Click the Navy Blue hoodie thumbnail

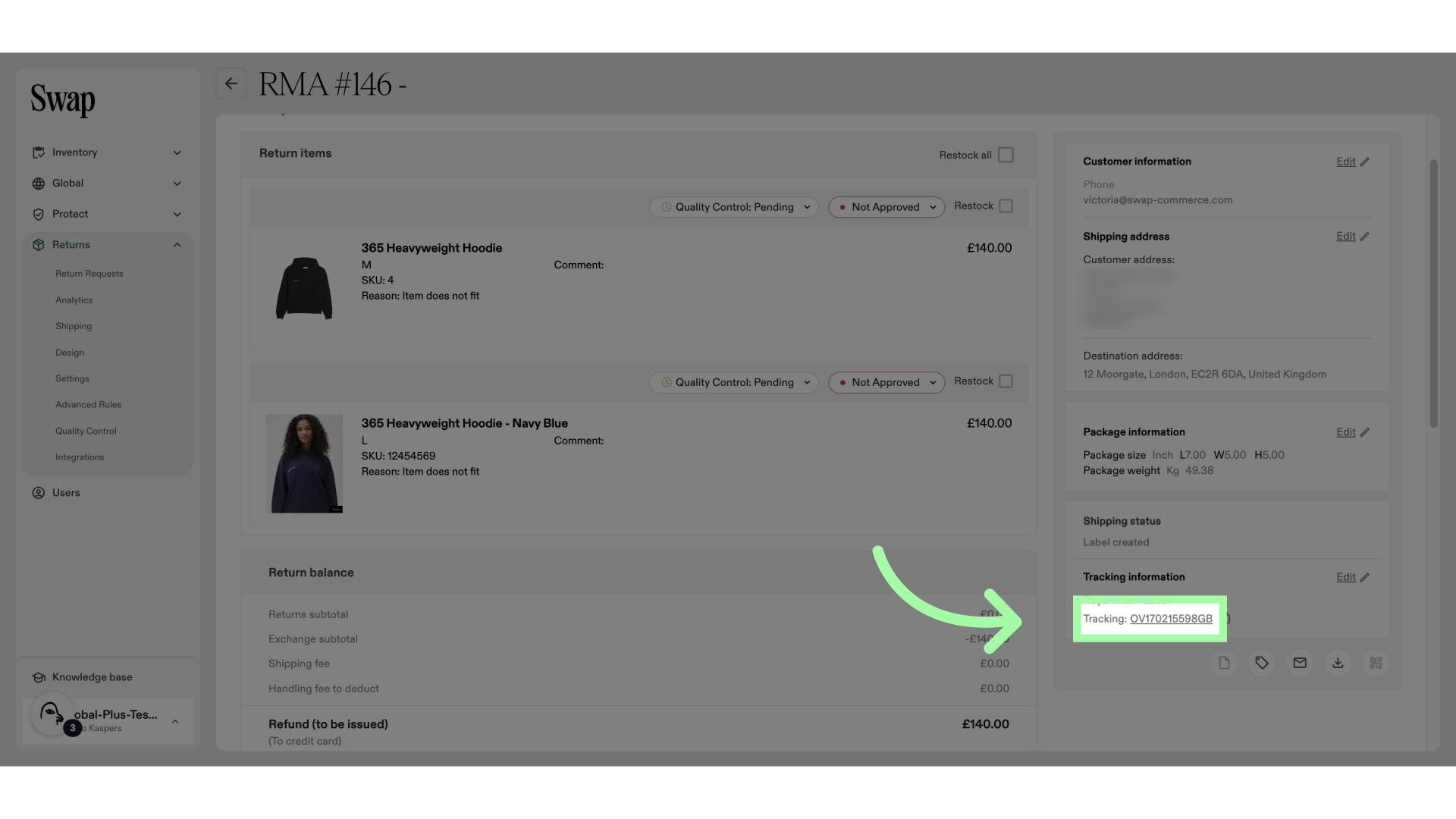click(304, 463)
